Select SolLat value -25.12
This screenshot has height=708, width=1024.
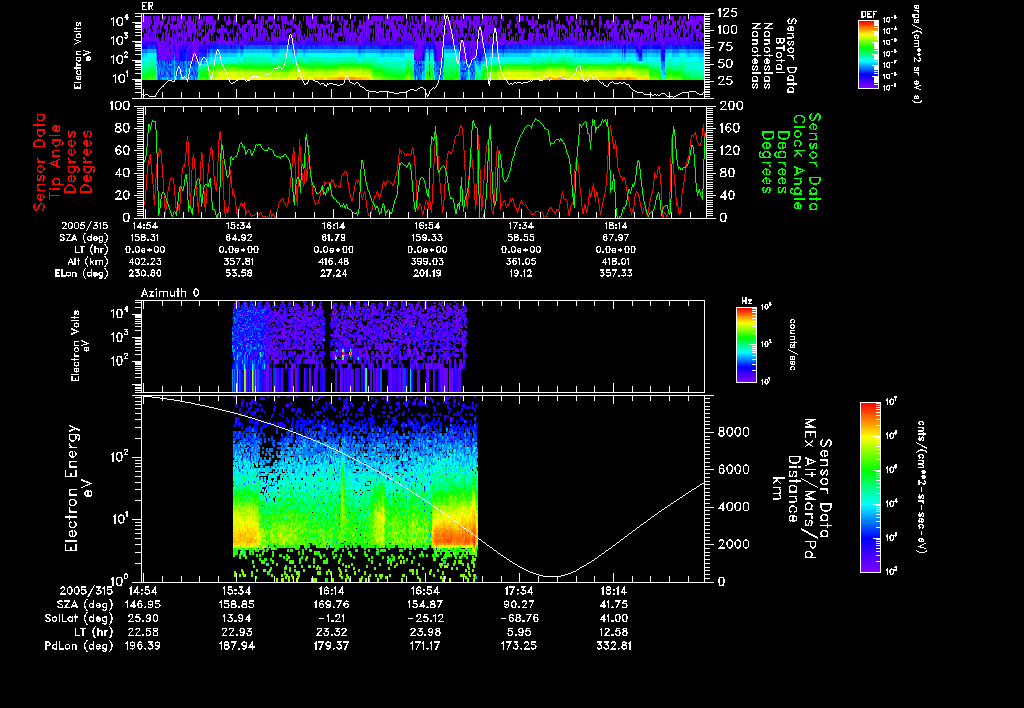(x=424, y=619)
